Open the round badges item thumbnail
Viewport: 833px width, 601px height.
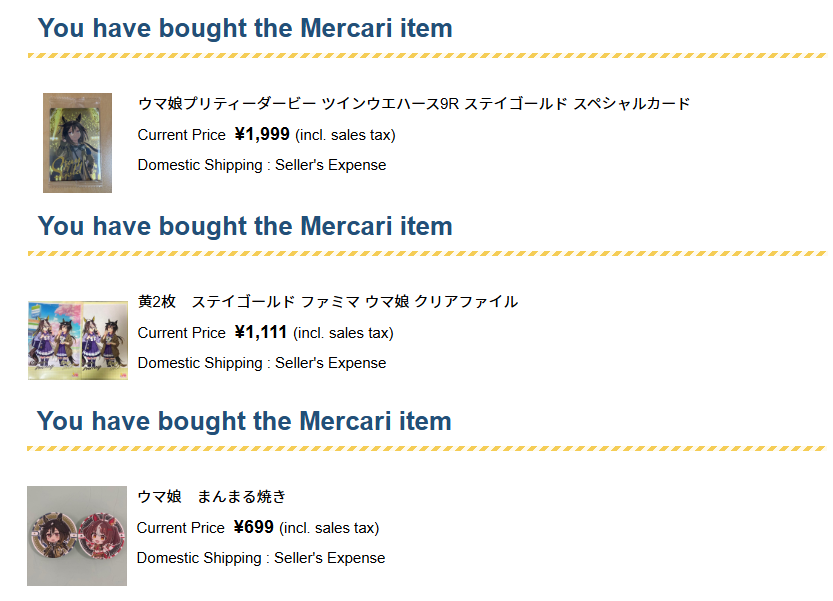(77, 535)
